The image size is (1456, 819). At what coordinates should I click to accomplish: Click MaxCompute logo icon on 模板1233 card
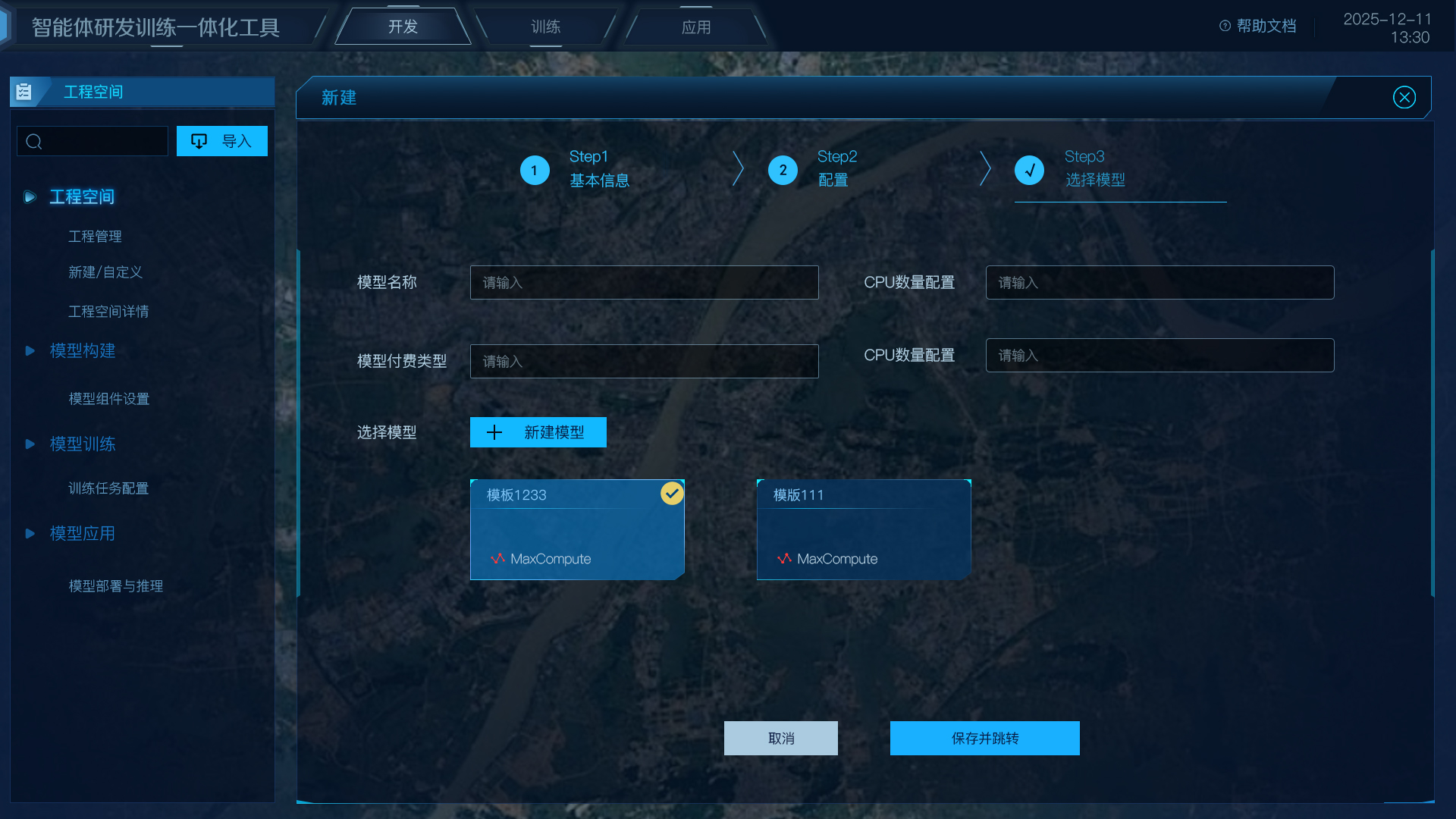click(497, 559)
